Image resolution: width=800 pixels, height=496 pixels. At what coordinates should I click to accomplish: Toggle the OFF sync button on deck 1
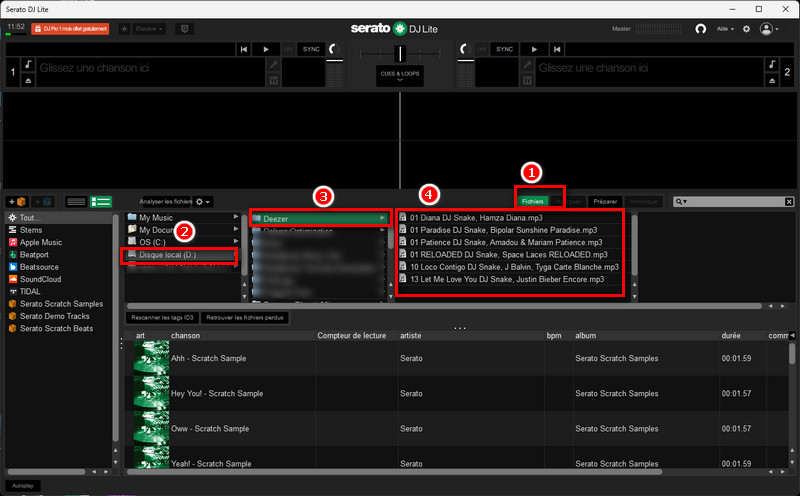click(x=289, y=49)
